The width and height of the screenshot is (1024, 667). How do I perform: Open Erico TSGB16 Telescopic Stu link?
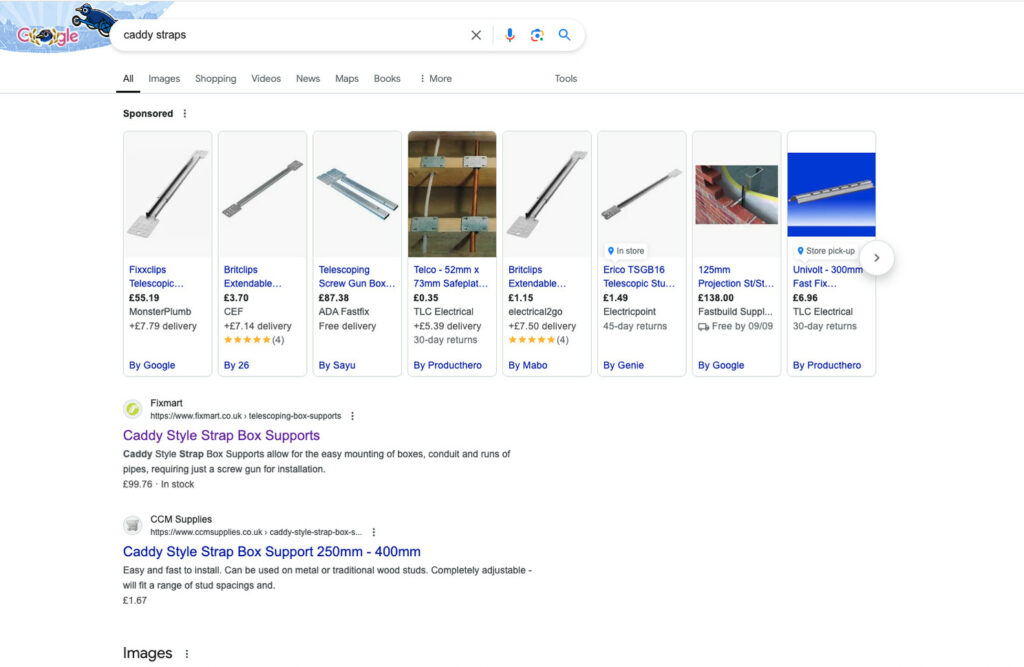pyautogui.click(x=639, y=277)
